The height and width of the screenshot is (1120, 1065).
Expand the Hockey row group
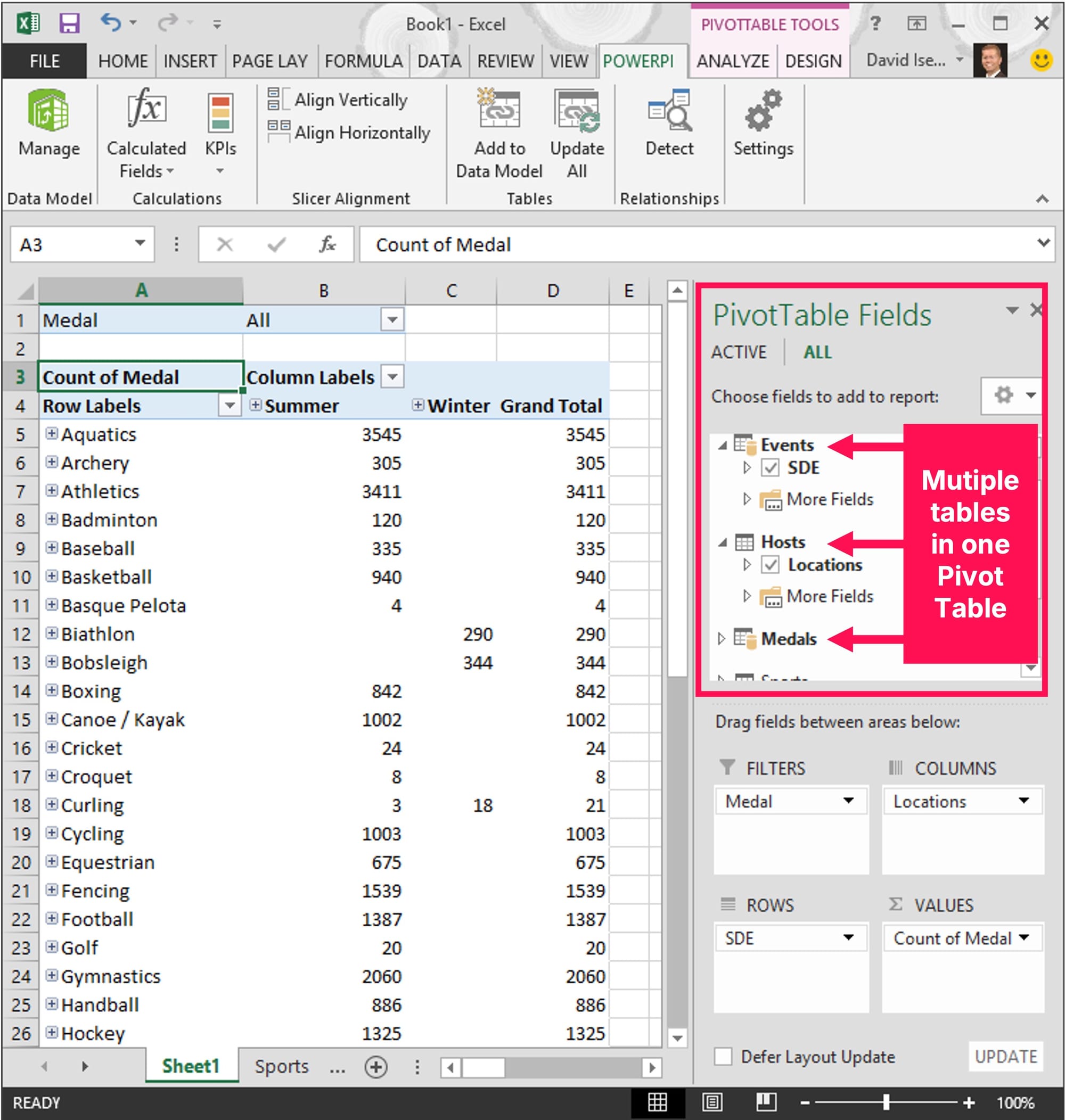click(52, 1032)
